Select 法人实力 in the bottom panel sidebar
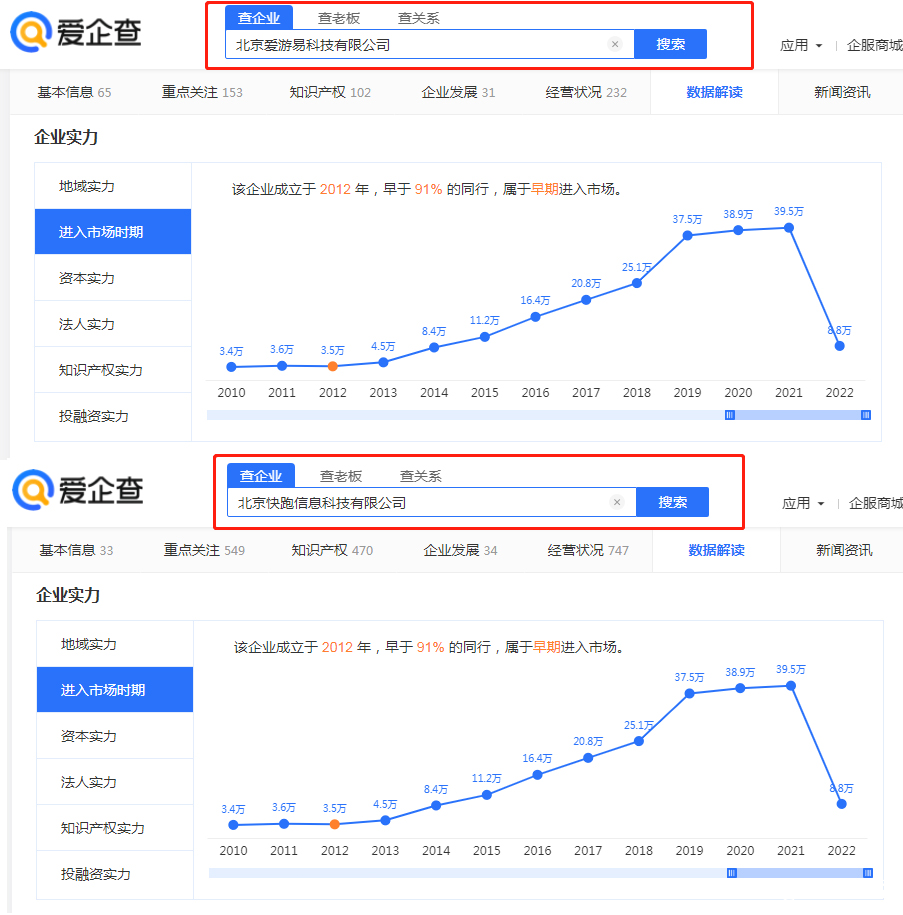The height and width of the screenshot is (915, 903). pos(115,782)
